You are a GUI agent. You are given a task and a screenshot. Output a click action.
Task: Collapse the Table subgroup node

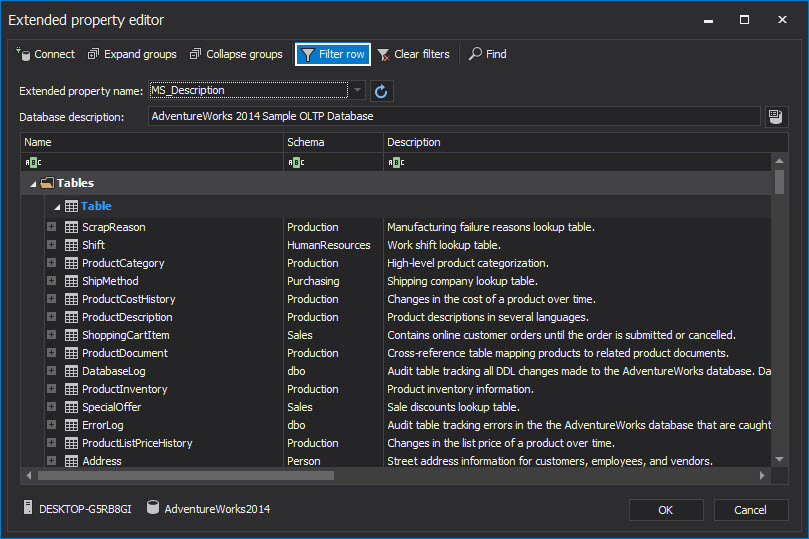[x=58, y=206]
